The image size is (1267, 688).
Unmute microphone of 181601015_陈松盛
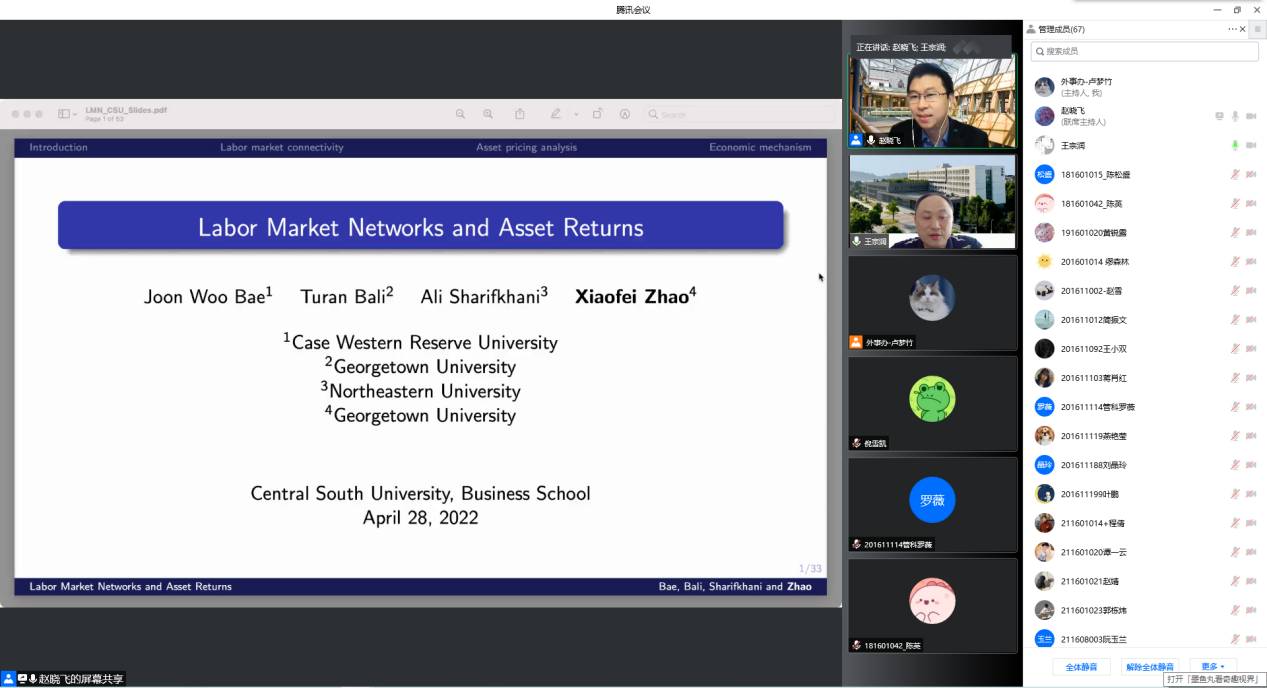point(1235,174)
